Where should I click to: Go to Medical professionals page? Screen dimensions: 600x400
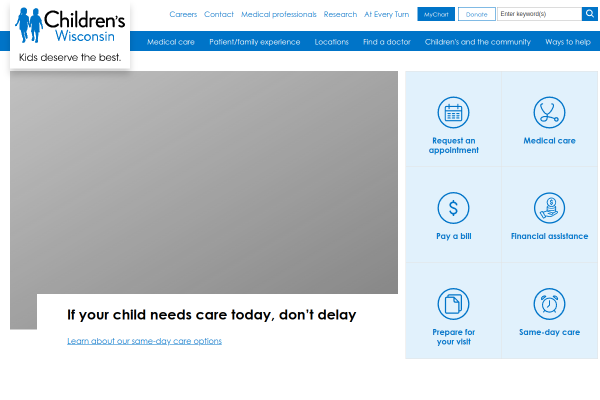(x=279, y=14)
